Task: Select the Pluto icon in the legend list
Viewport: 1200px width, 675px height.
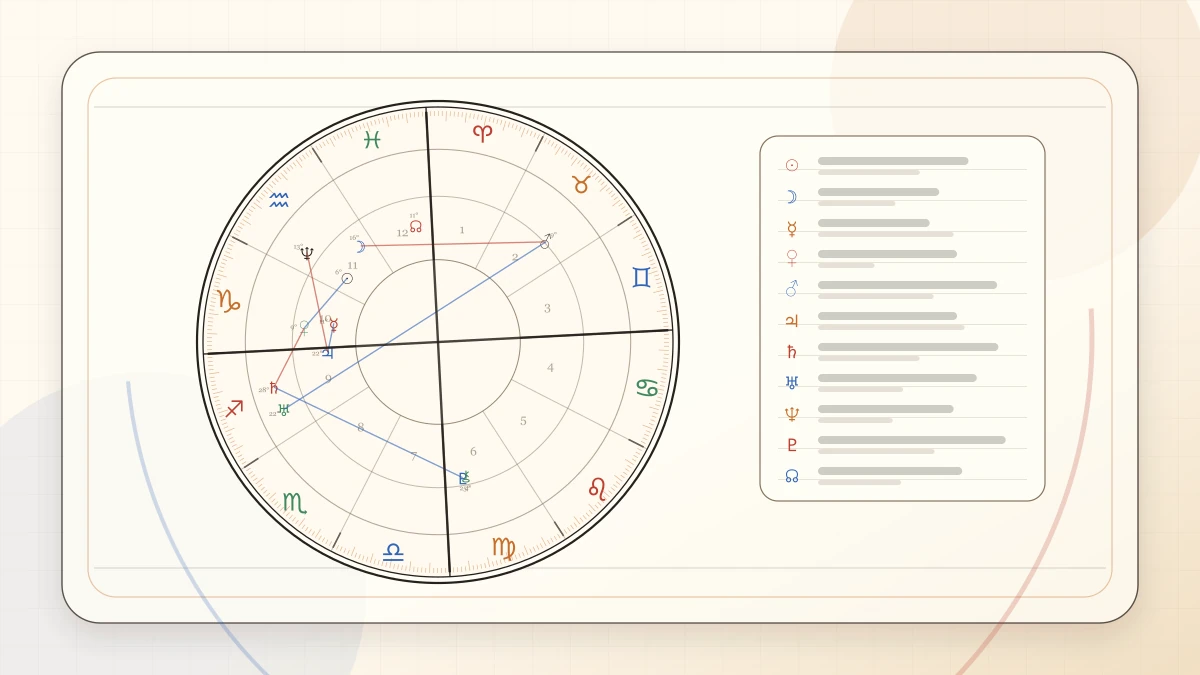Action: coord(792,445)
